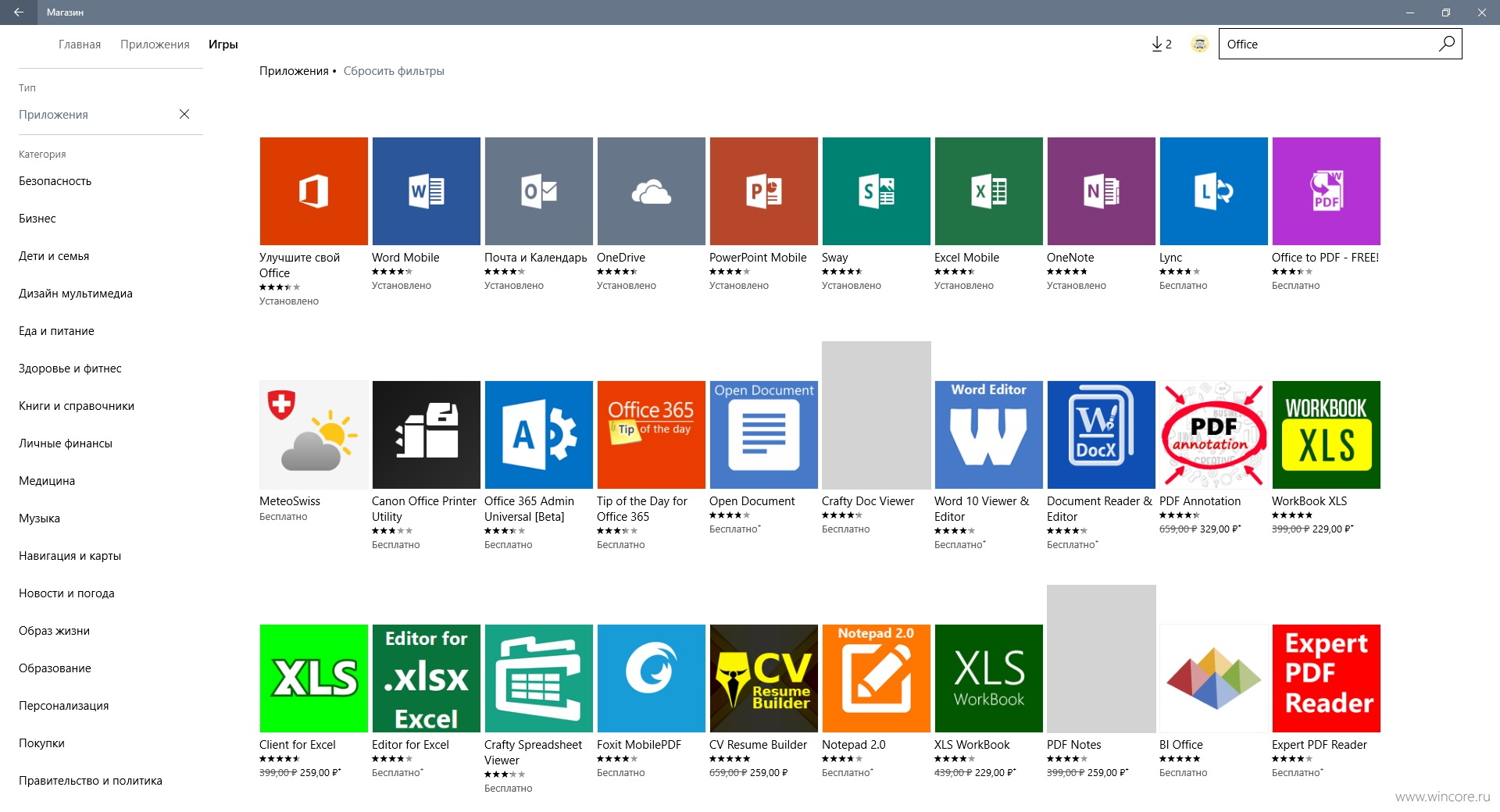Open PDF Notes placeholder tile
Screen dimensions: 1500x812
click(x=1101, y=659)
